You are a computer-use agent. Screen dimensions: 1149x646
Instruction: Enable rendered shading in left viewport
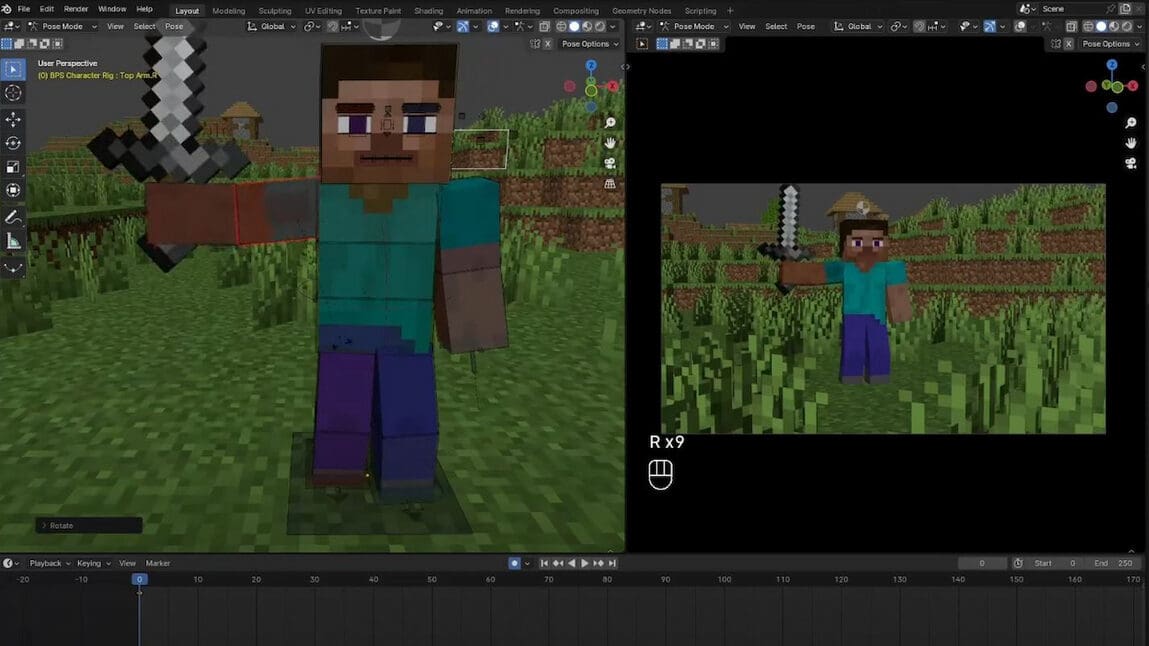coord(600,26)
